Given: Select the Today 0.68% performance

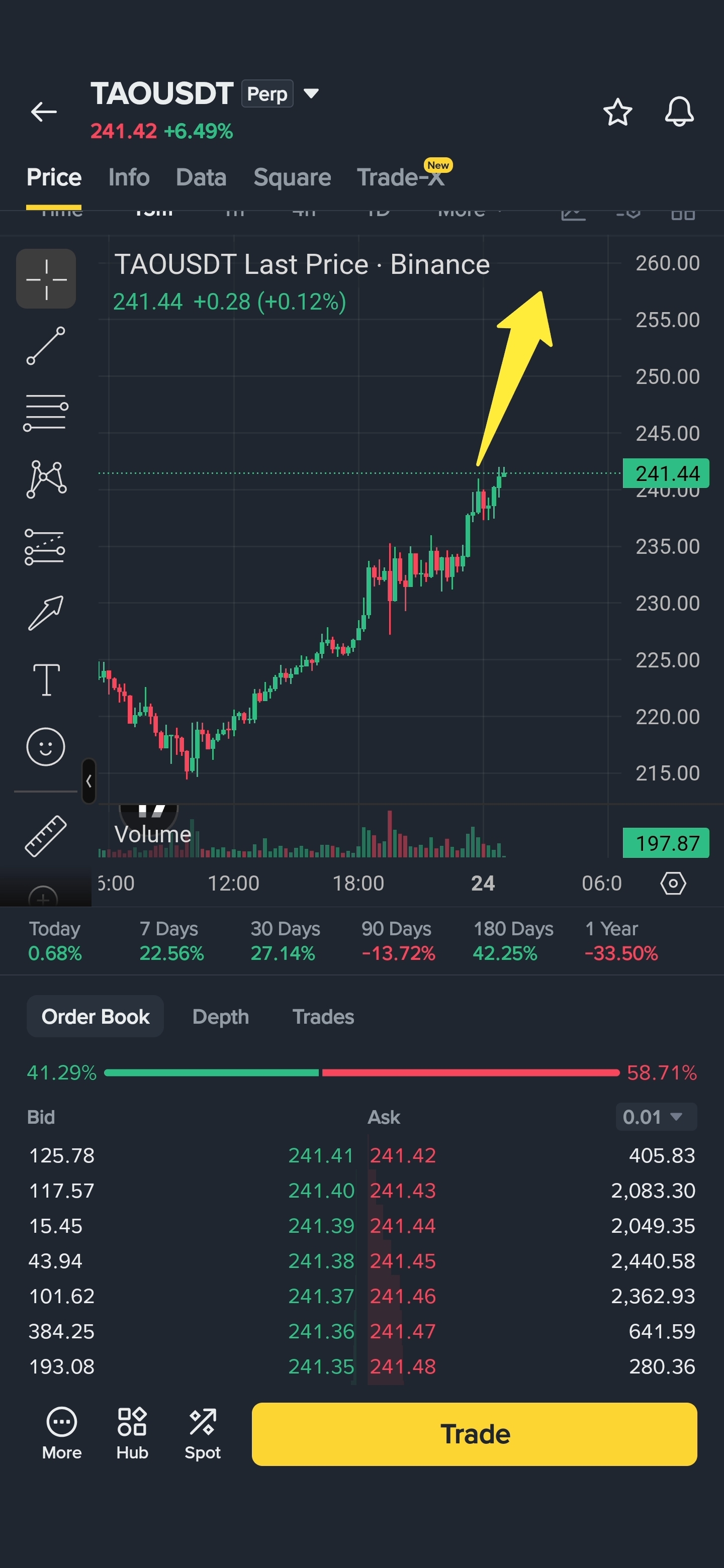Looking at the screenshot, I should (55, 940).
